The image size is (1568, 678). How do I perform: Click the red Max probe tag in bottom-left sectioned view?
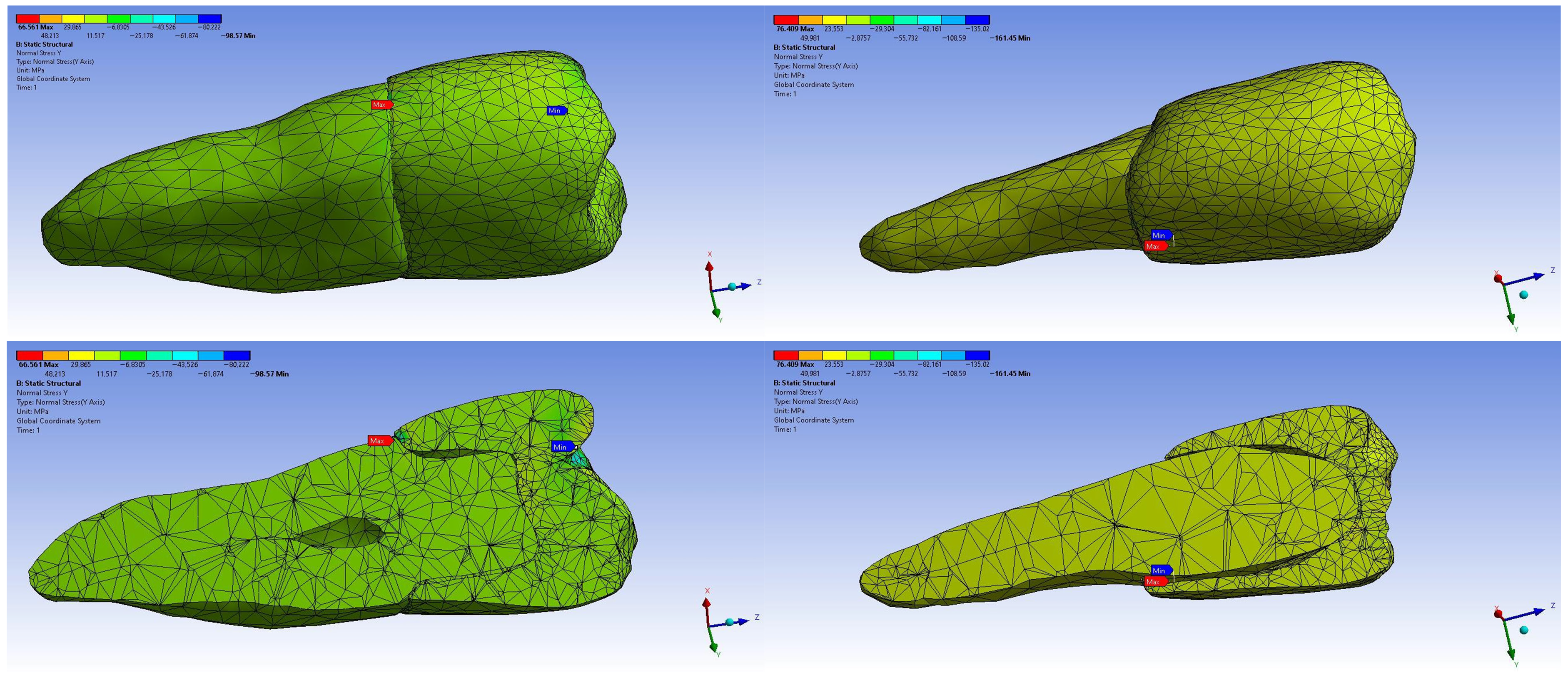[379, 440]
